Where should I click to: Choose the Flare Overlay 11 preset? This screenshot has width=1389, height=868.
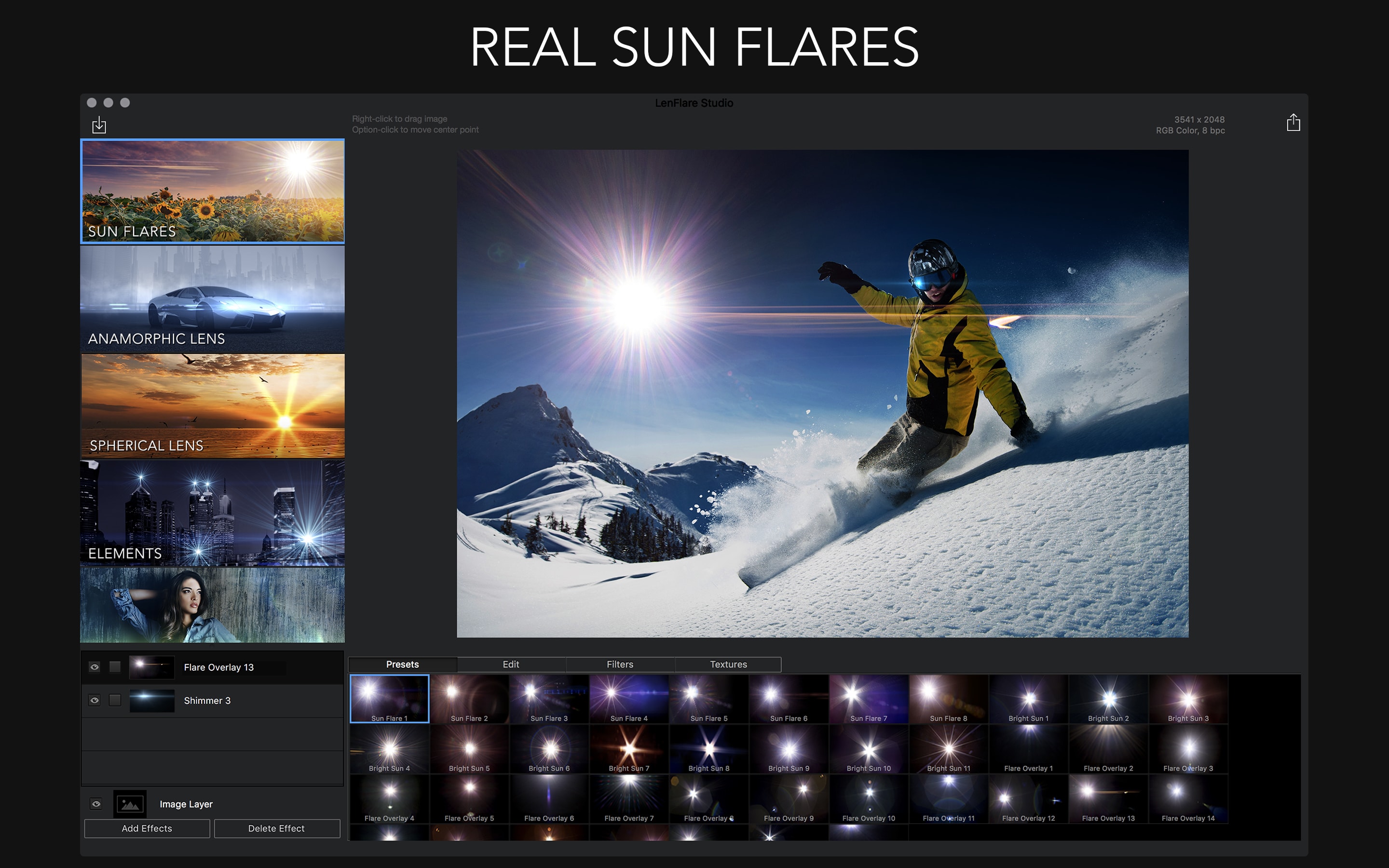click(x=949, y=799)
